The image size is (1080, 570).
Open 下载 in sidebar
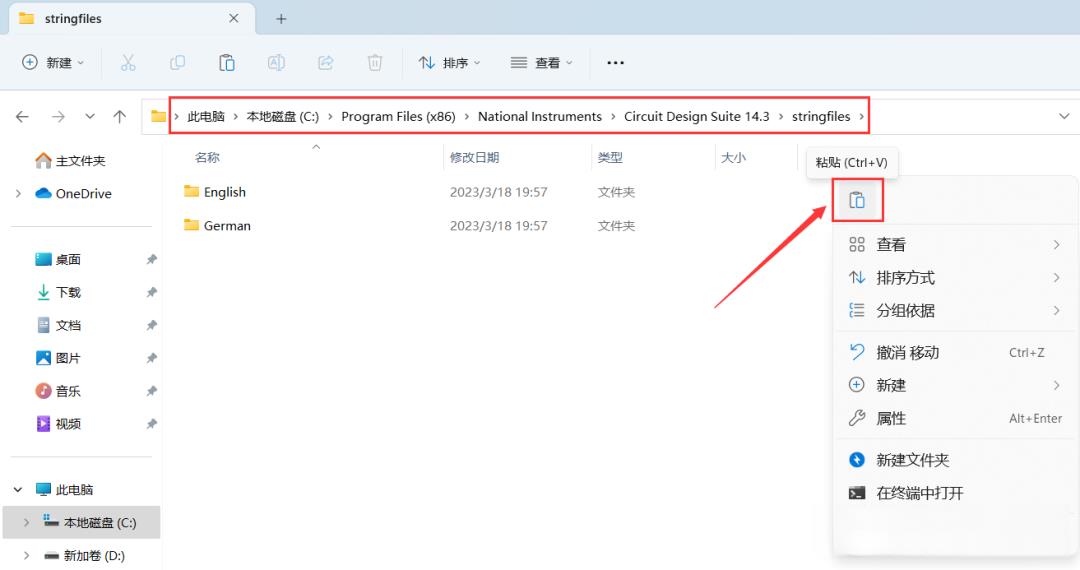pyautogui.click(x=58, y=293)
